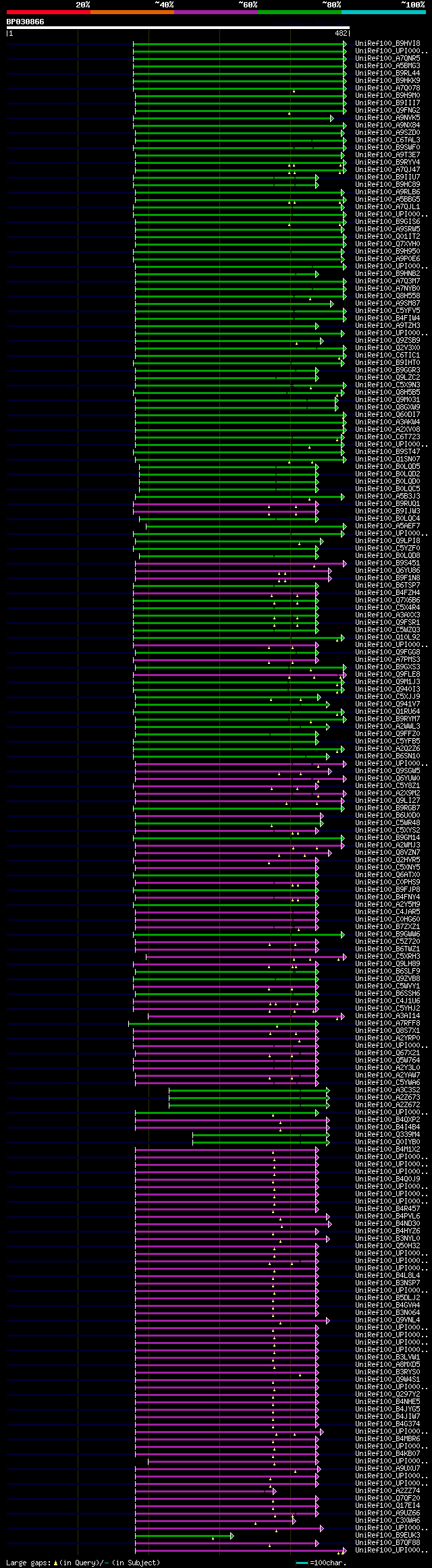This screenshot has height=1568, width=432.
Task: Select hit label UniRef100_B9HNB2
Action: click(388, 273)
